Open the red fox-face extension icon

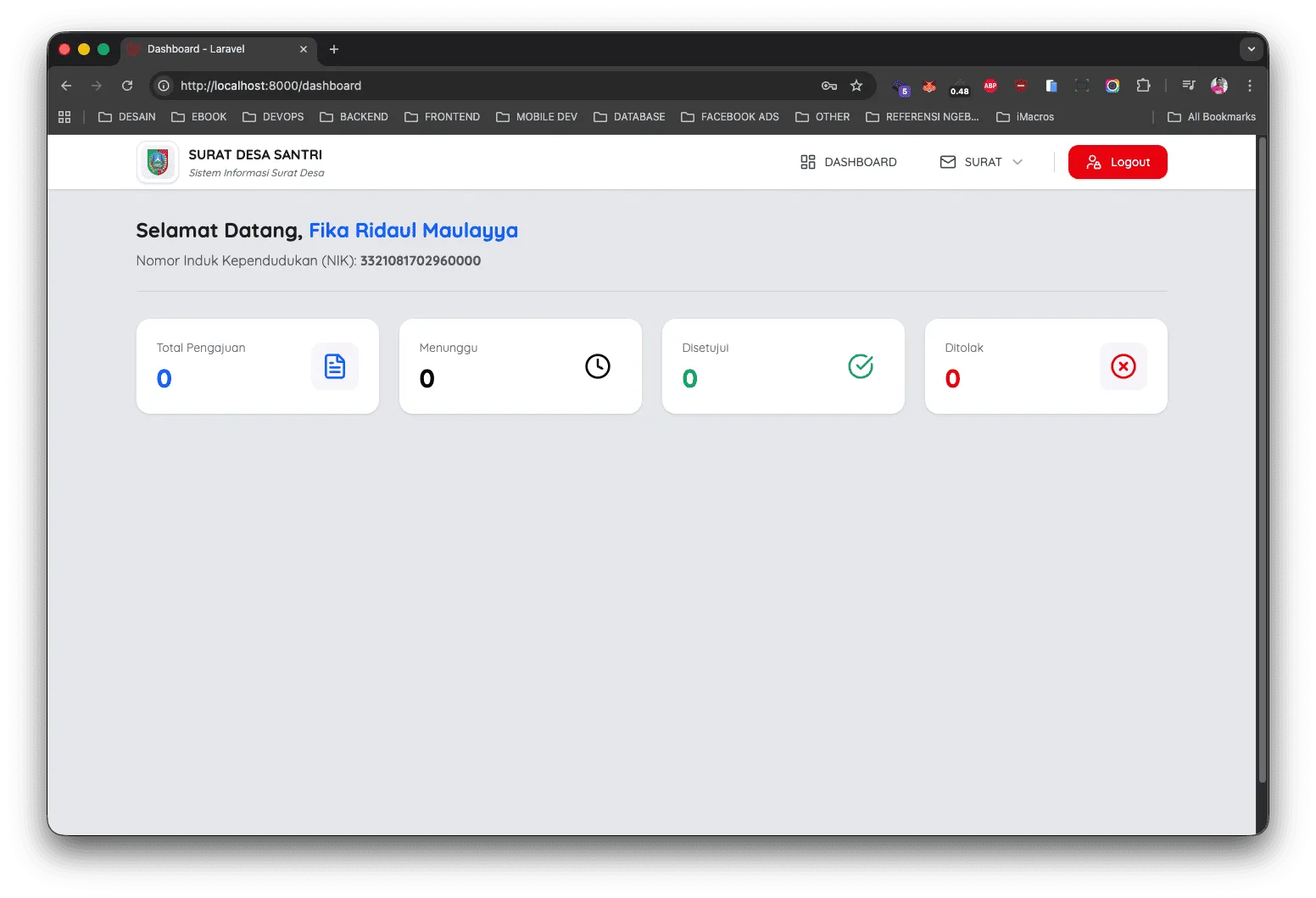click(x=929, y=86)
